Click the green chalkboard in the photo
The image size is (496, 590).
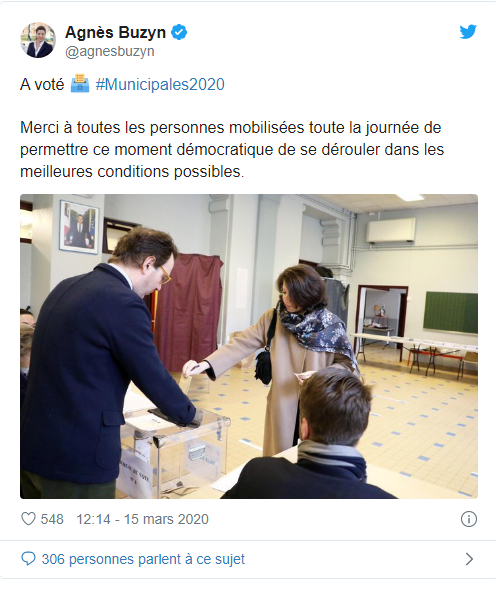click(x=450, y=312)
